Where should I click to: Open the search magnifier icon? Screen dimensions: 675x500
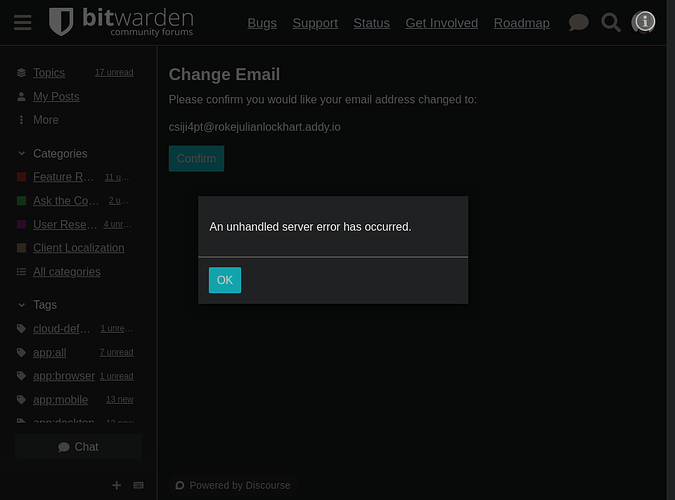click(x=611, y=22)
